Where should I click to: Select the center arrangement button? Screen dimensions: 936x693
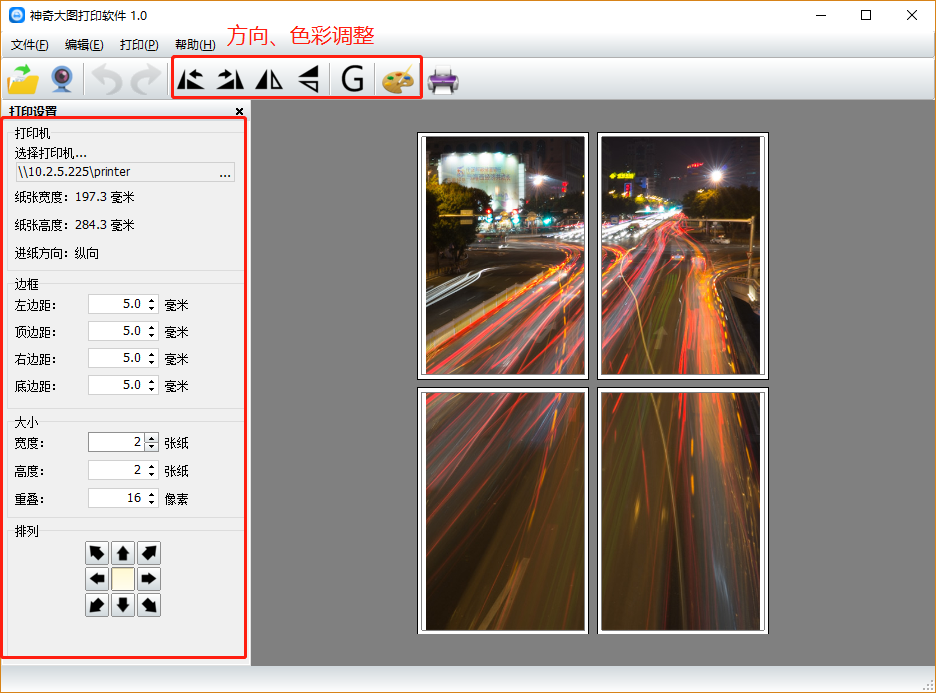click(x=123, y=579)
